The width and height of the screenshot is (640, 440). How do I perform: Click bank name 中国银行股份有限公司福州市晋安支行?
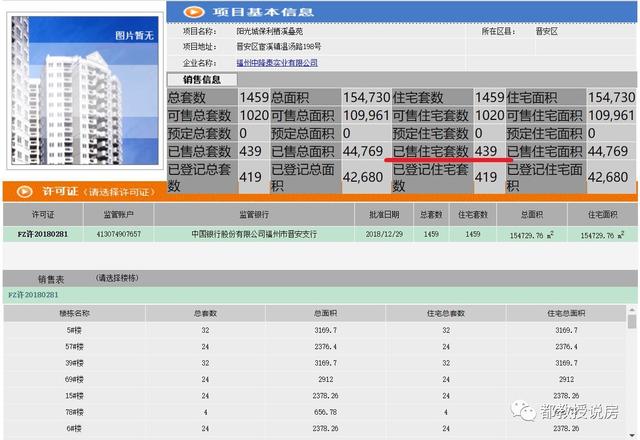tap(254, 234)
